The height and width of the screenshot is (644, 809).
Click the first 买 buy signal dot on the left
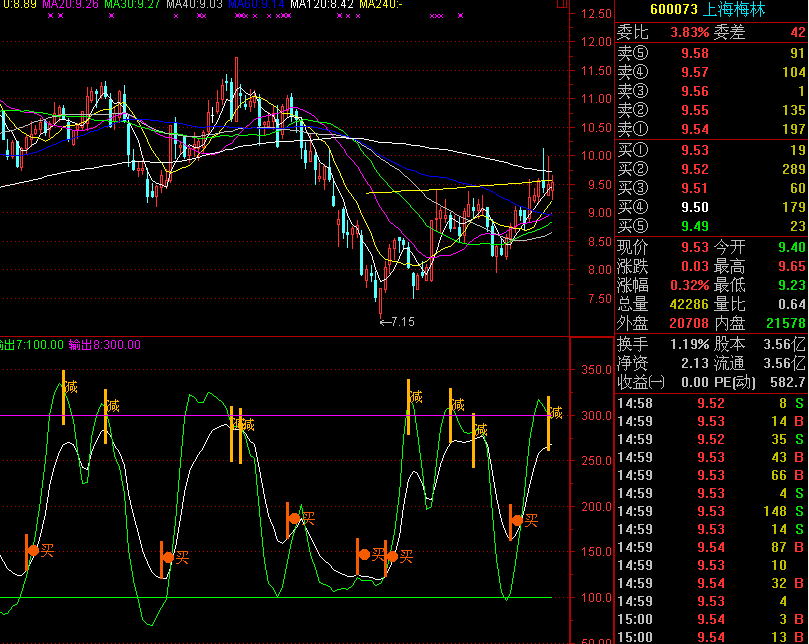(x=33, y=550)
